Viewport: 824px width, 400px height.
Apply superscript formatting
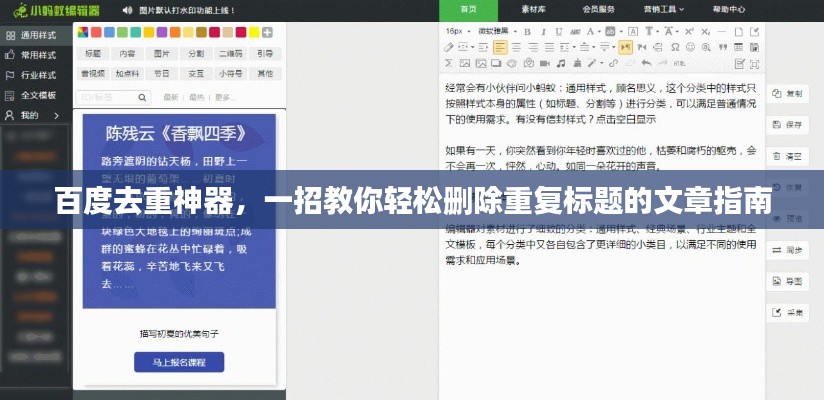688,32
